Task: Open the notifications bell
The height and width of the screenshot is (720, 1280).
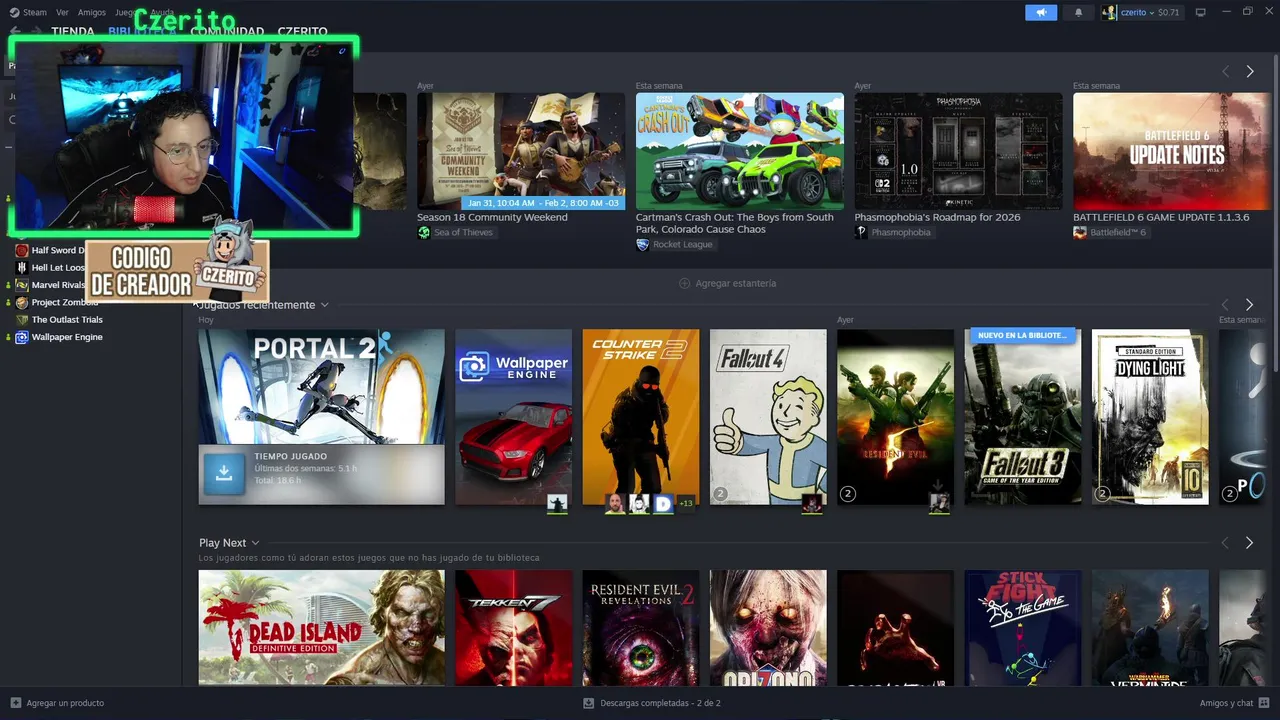Action: [1078, 12]
